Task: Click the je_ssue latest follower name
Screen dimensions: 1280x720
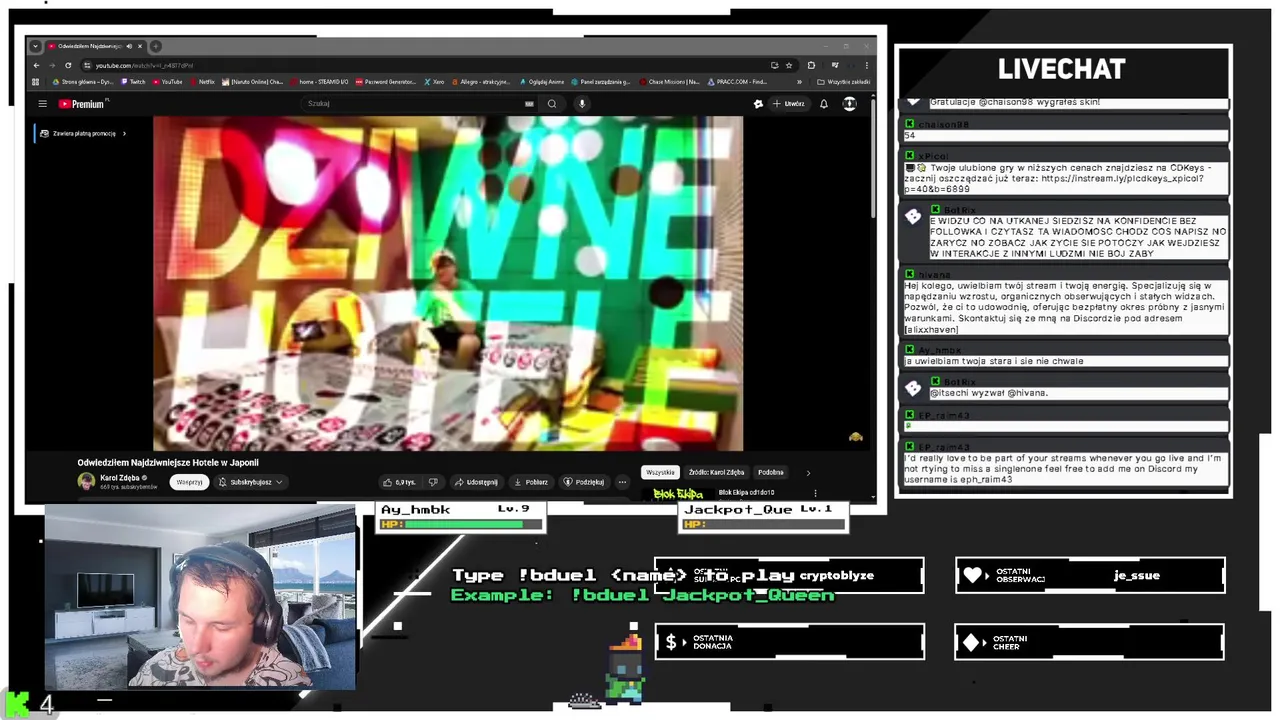Action: pyautogui.click(x=1137, y=576)
